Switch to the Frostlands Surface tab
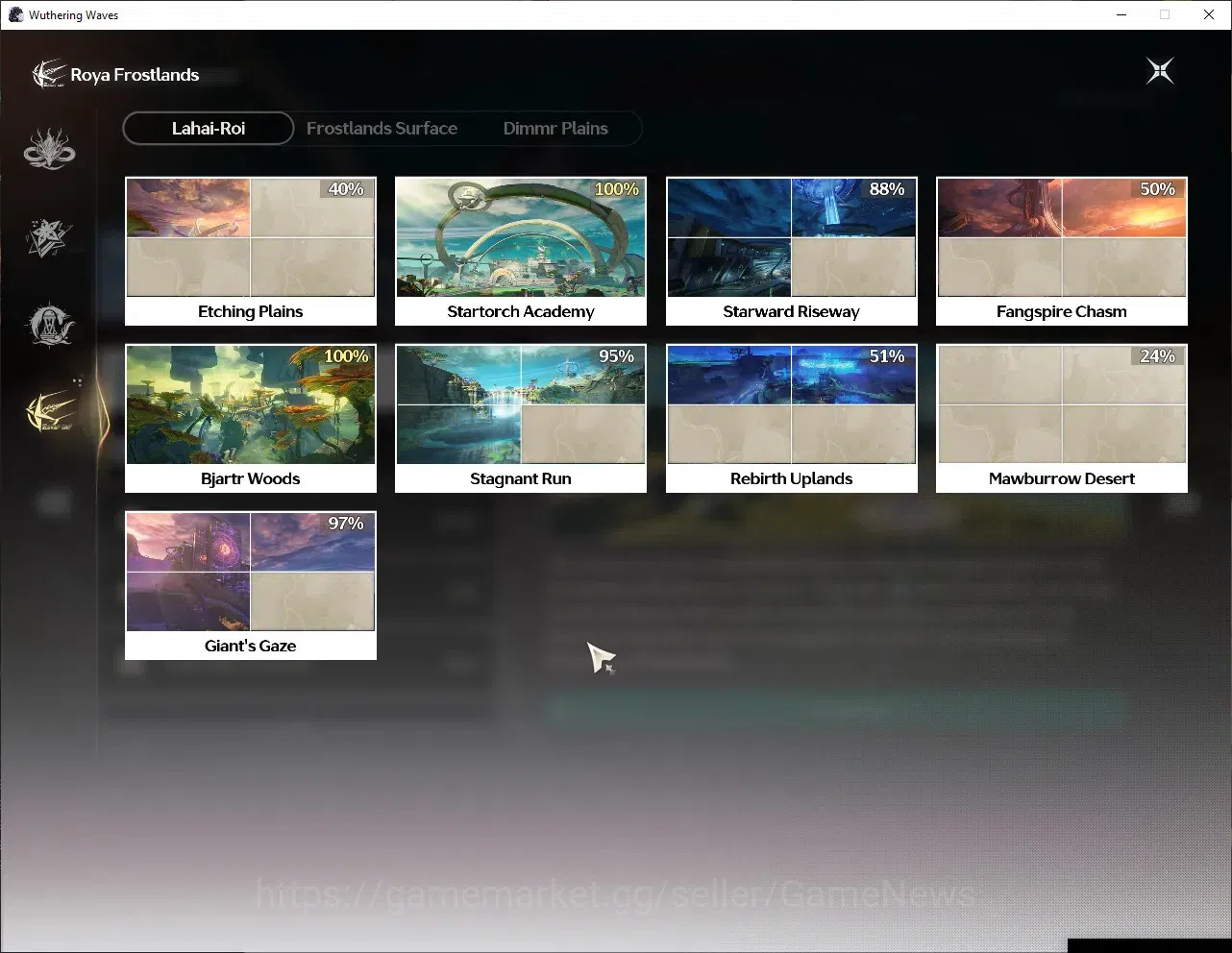This screenshot has height=953, width=1232. coord(382,128)
